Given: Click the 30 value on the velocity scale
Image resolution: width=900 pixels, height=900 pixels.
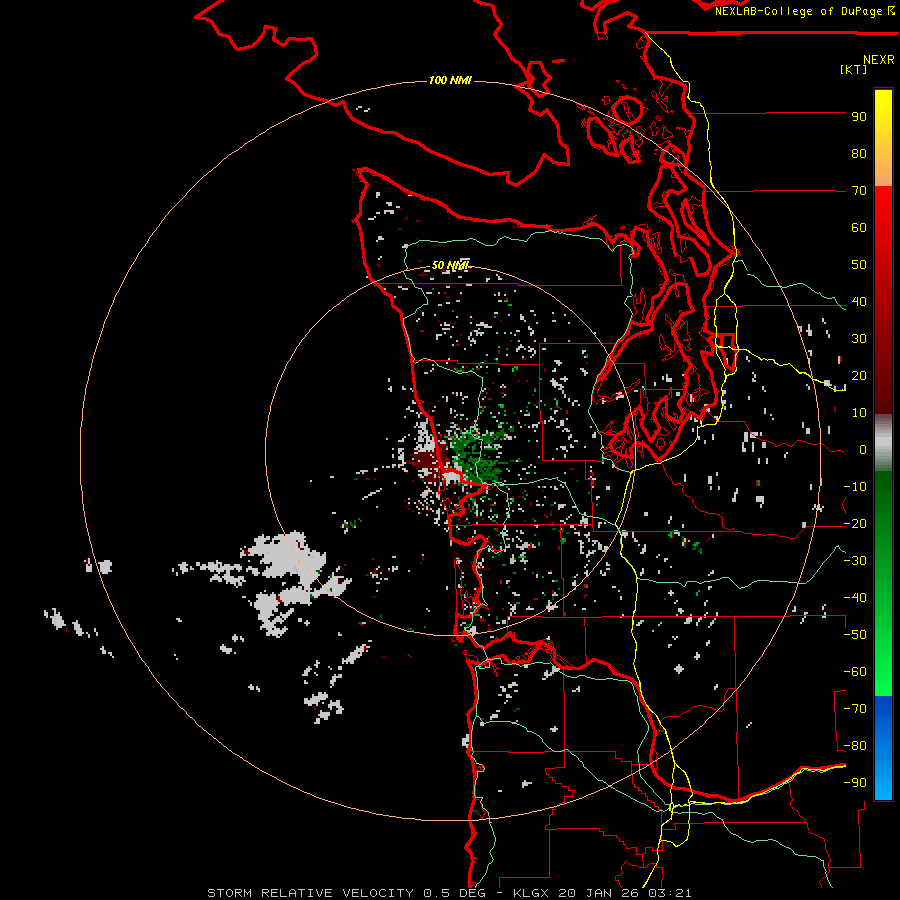Looking at the screenshot, I should (859, 339).
